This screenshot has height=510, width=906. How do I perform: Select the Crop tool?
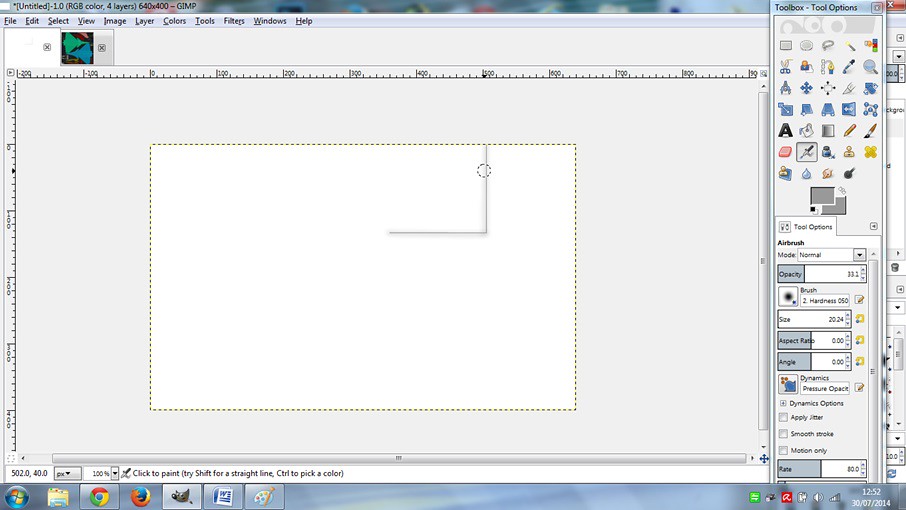[849, 88]
